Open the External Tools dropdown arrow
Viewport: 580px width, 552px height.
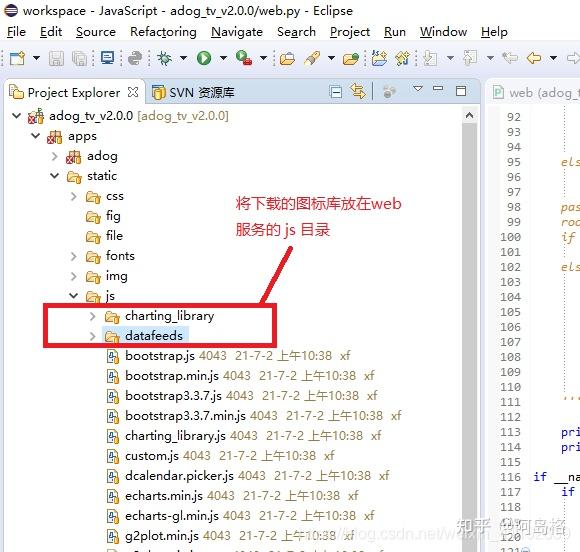(x=263, y=58)
